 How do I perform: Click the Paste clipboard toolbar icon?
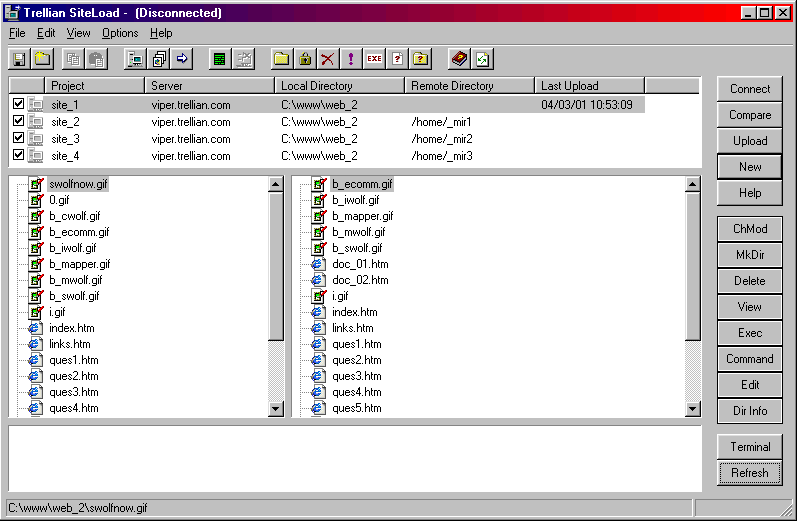click(96, 59)
